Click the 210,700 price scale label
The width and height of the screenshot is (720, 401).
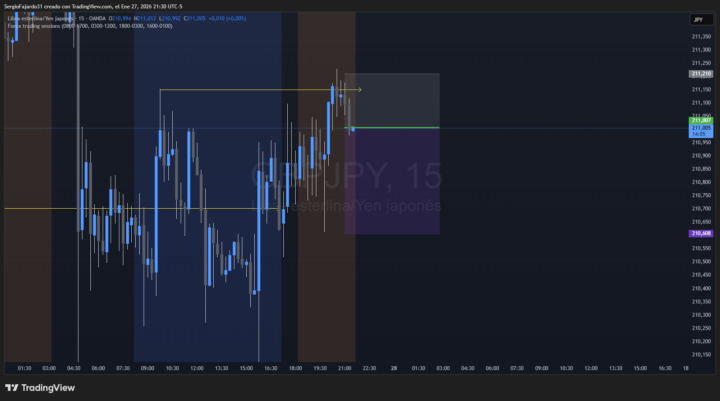(701, 209)
